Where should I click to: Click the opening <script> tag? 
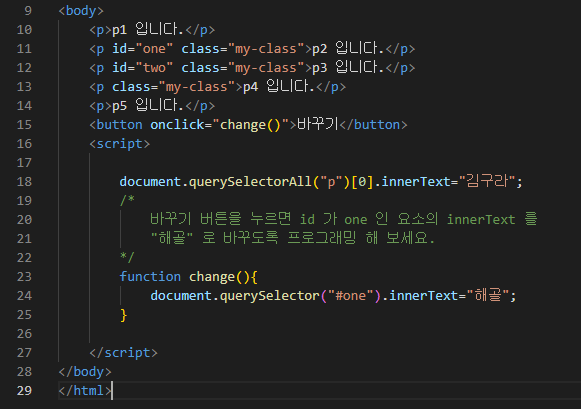119,144
